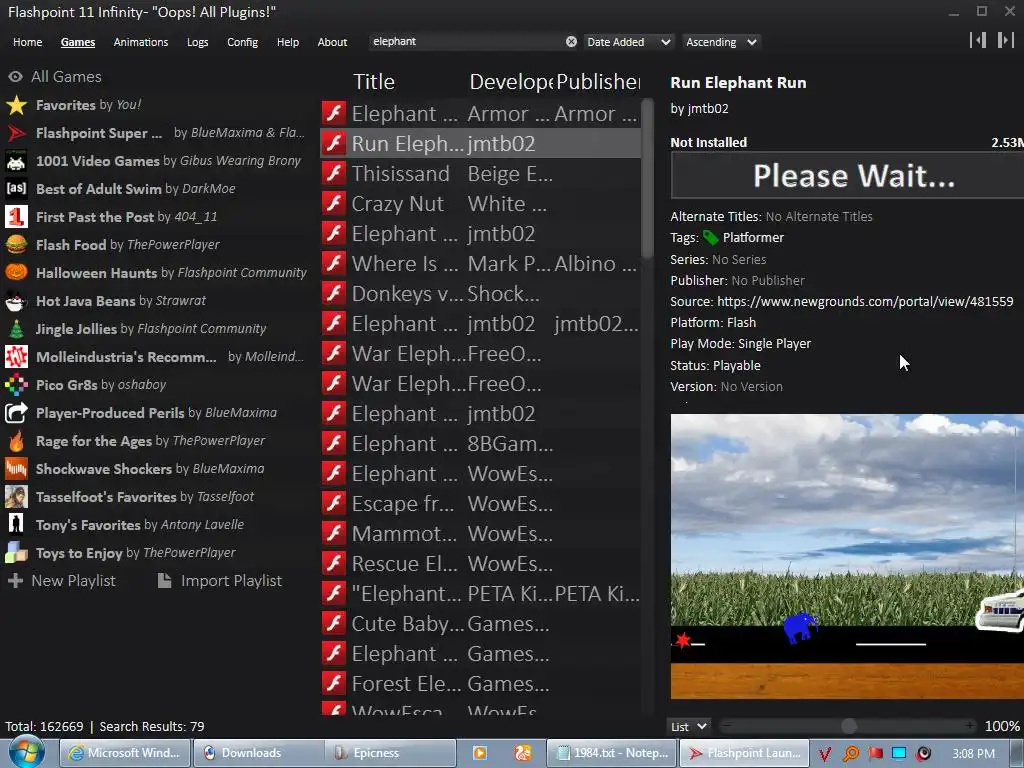
Task: Select the Donkeys v... game row
Action: pyautogui.click(x=481, y=294)
